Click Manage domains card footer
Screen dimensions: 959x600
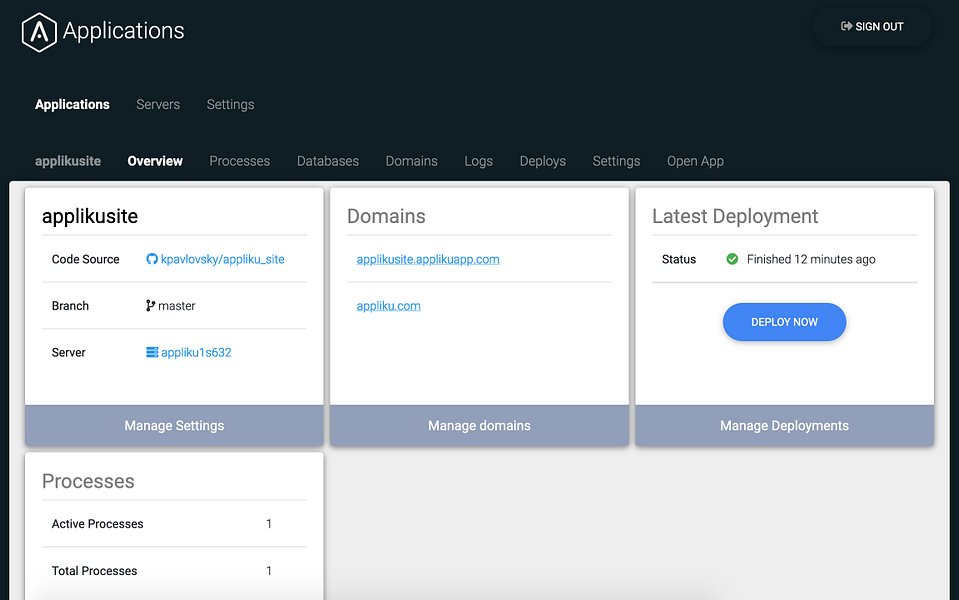[x=479, y=425]
